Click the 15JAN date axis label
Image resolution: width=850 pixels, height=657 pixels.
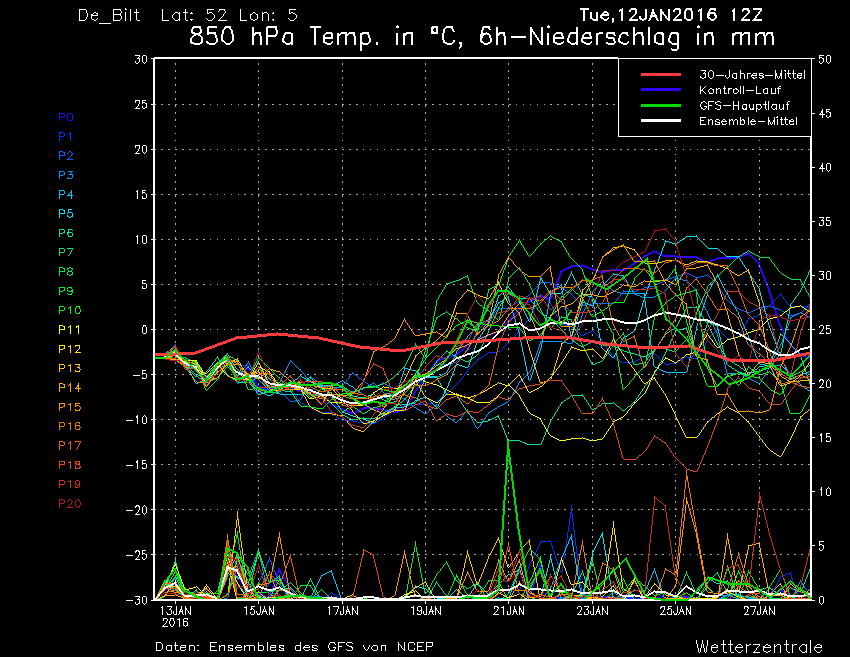coord(259,611)
